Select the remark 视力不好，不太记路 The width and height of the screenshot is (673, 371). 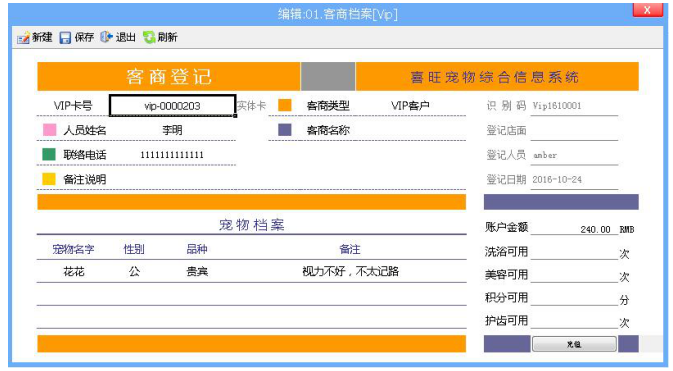[351, 271]
